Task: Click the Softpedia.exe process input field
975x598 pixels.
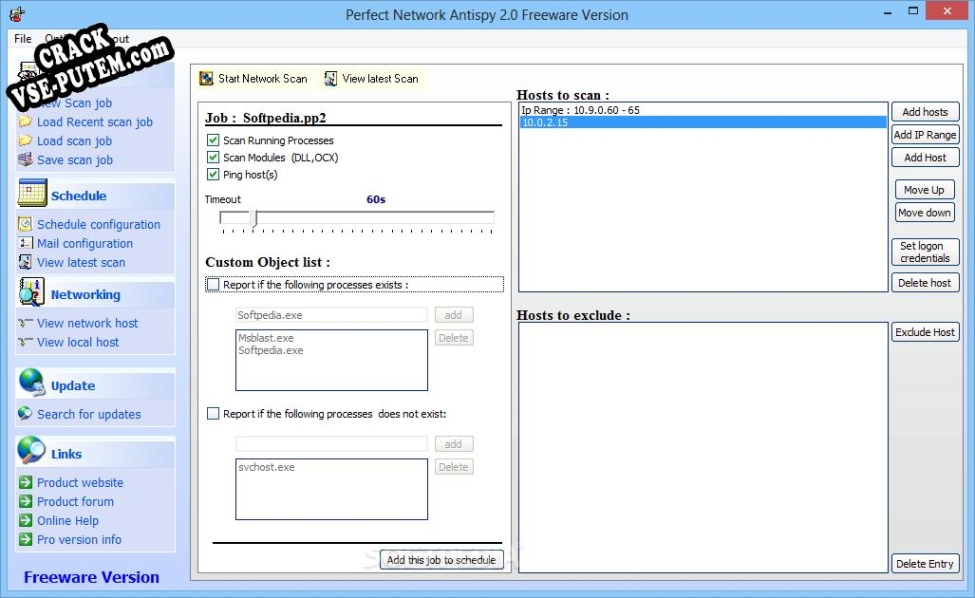Action: (x=331, y=315)
